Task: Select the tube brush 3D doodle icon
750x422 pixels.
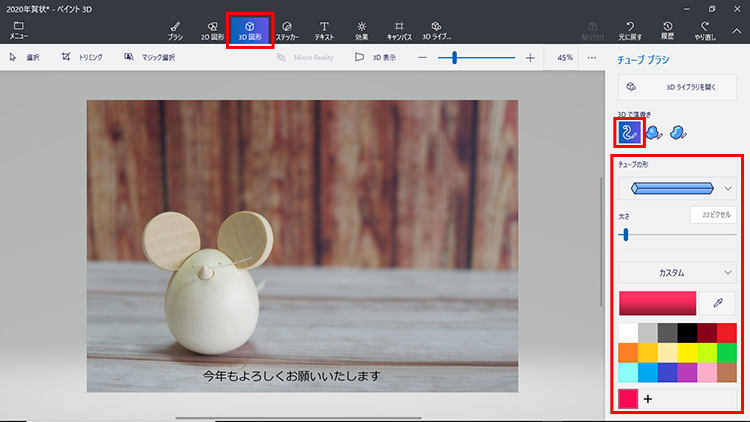Action: pos(628,132)
